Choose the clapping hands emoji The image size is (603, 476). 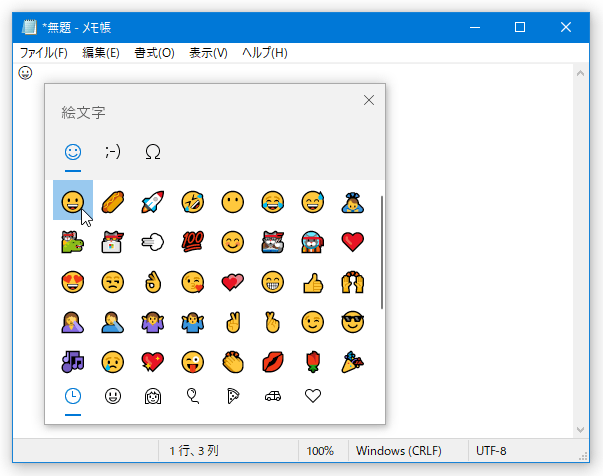(x=233, y=362)
